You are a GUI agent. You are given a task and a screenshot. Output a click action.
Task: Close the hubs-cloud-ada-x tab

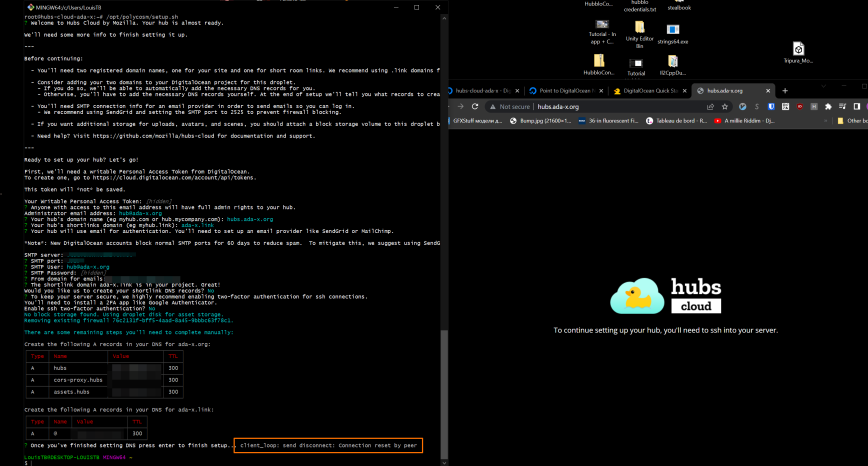point(517,91)
